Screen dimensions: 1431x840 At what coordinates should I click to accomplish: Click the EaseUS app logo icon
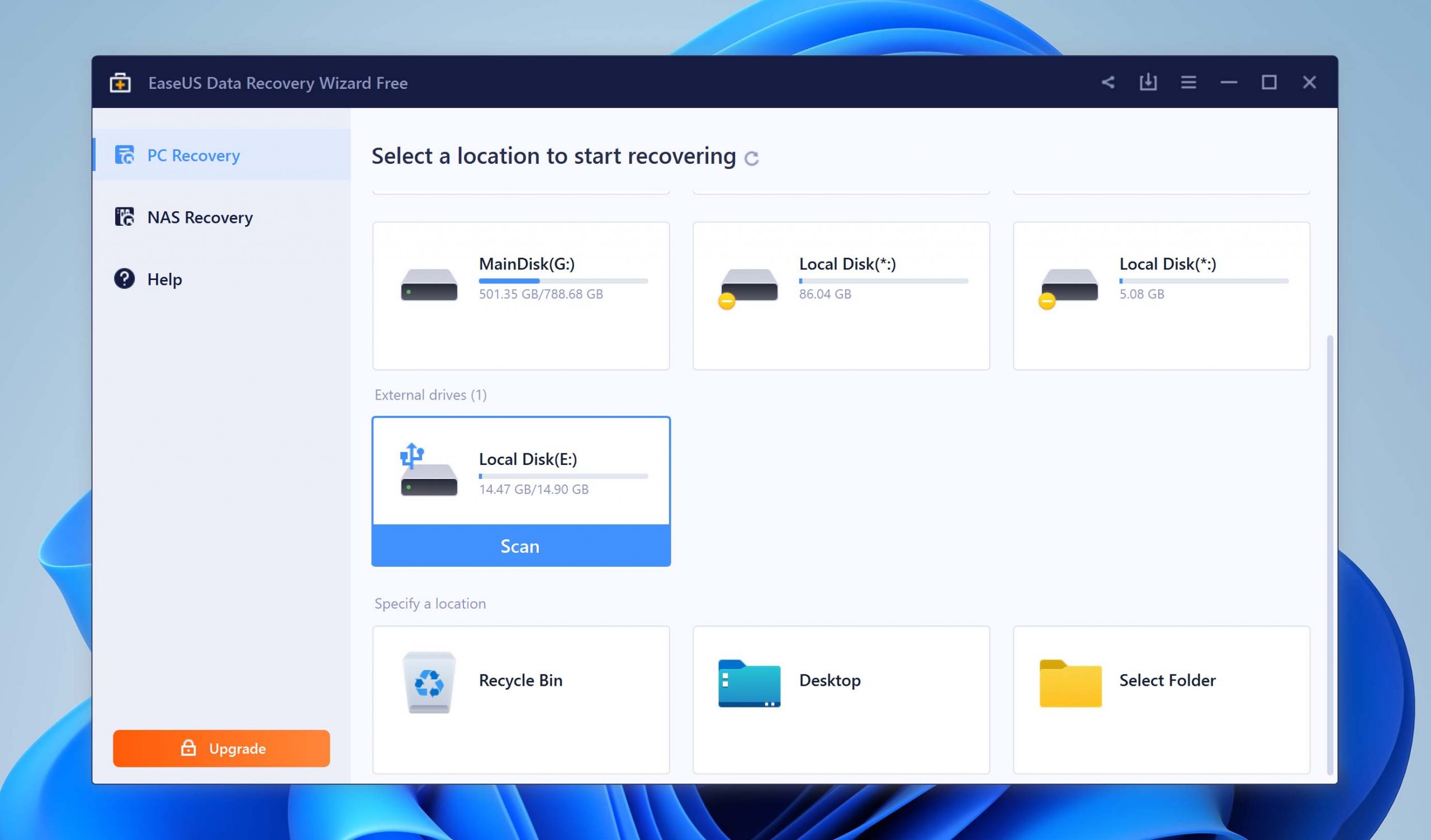[120, 83]
